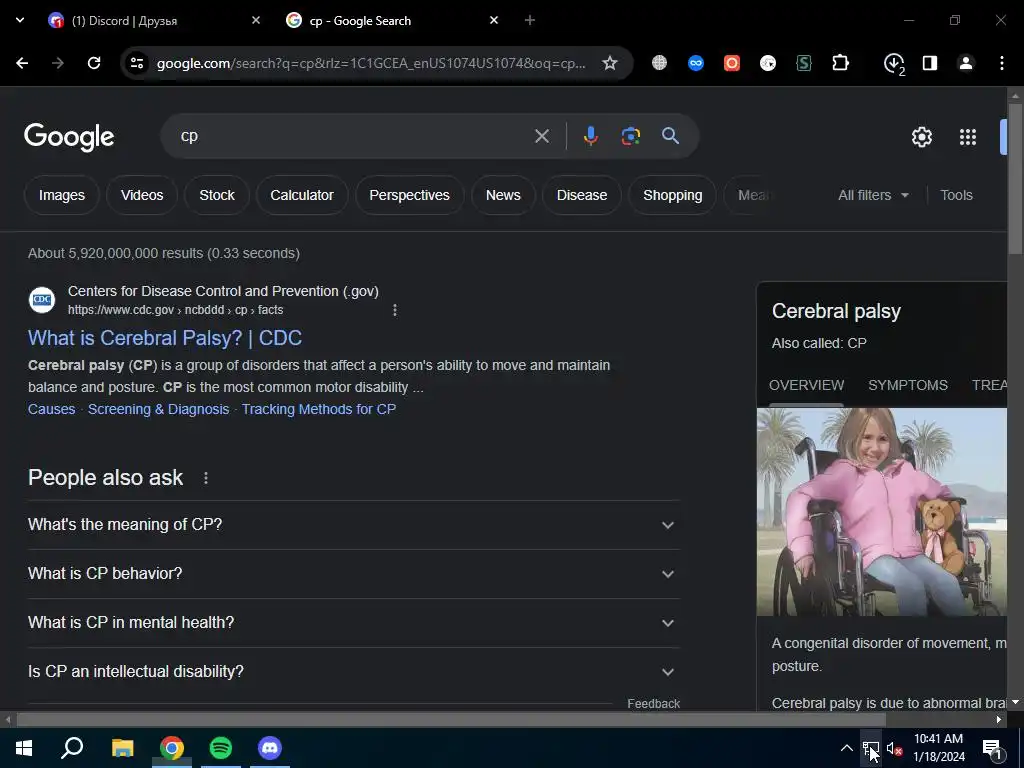Select the Disease filter chip
Viewport: 1024px width, 768px height.
[x=582, y=195]
